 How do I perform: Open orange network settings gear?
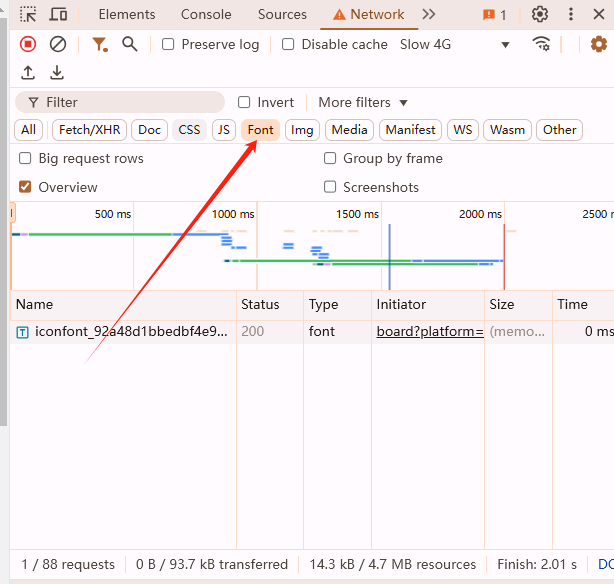599,44
